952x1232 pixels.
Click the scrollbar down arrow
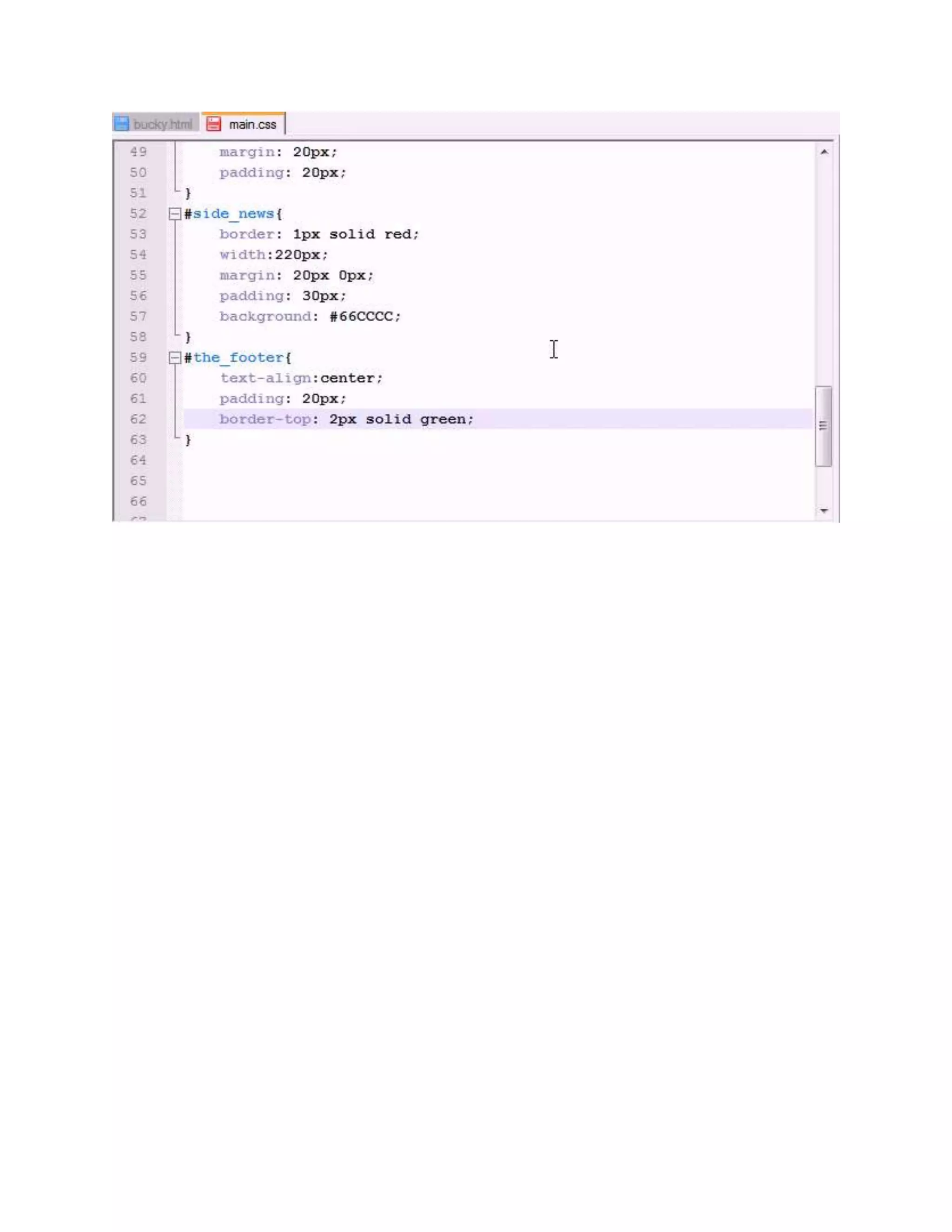(x=824, y=510)
